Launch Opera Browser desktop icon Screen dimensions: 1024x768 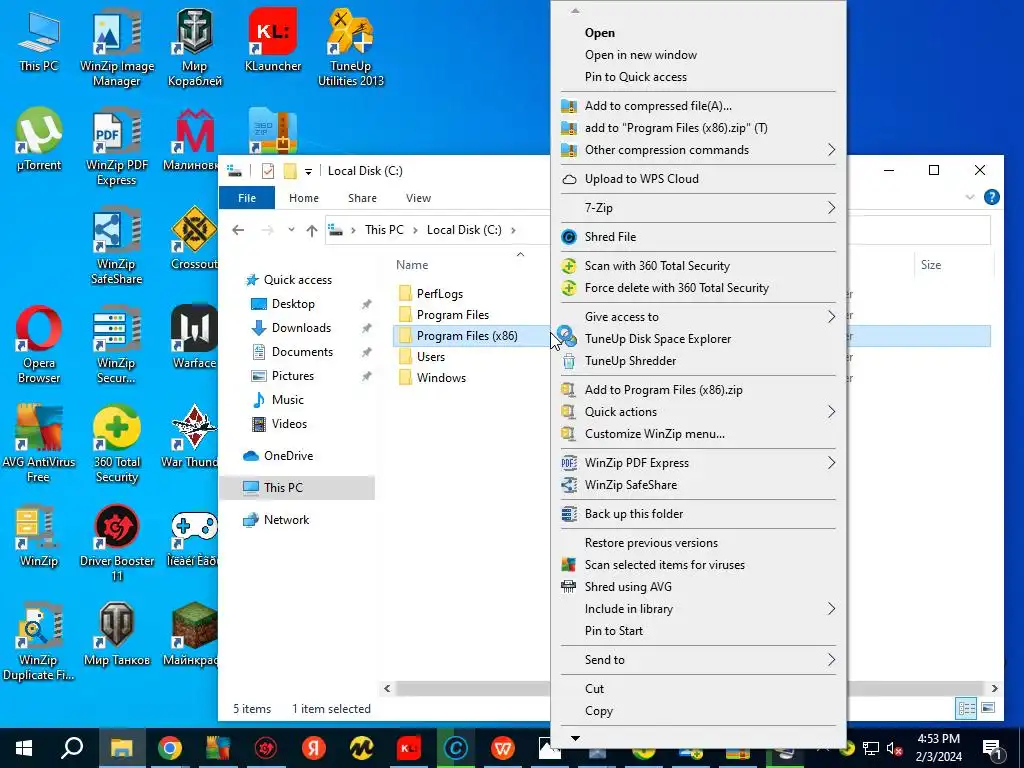[x=39, y=345]
